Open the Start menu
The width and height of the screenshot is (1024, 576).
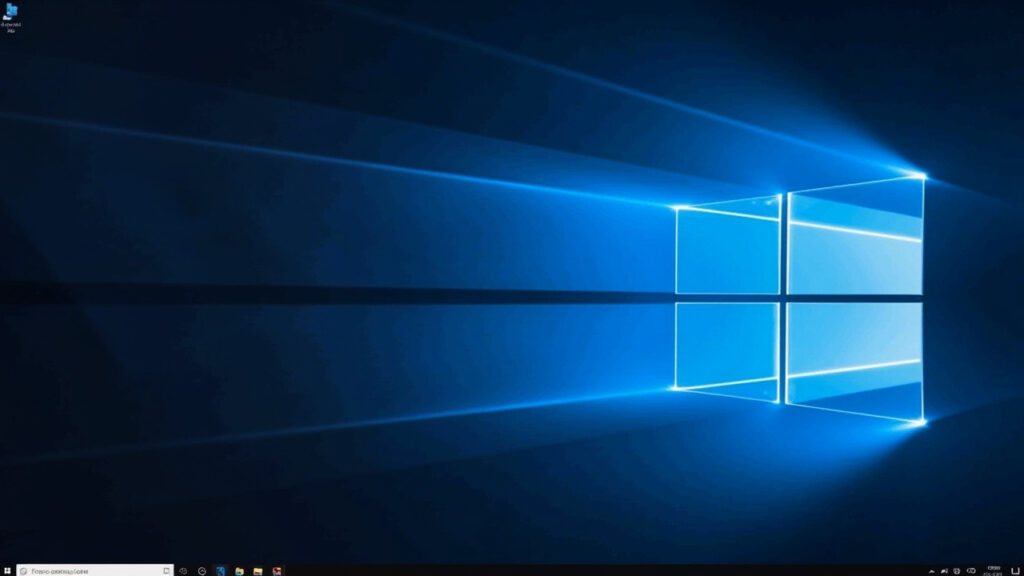(8, 568)
